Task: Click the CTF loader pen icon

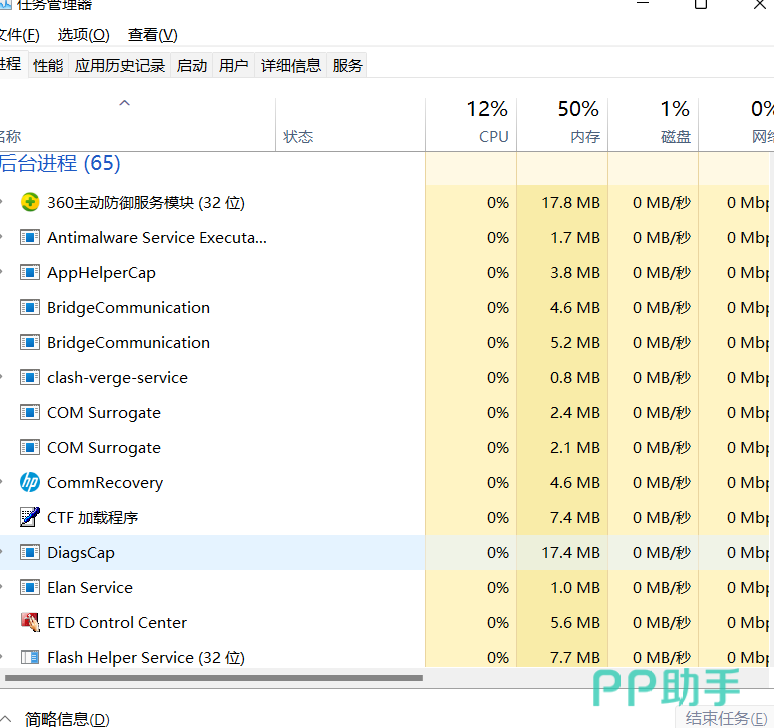Action: pos(30,517)
